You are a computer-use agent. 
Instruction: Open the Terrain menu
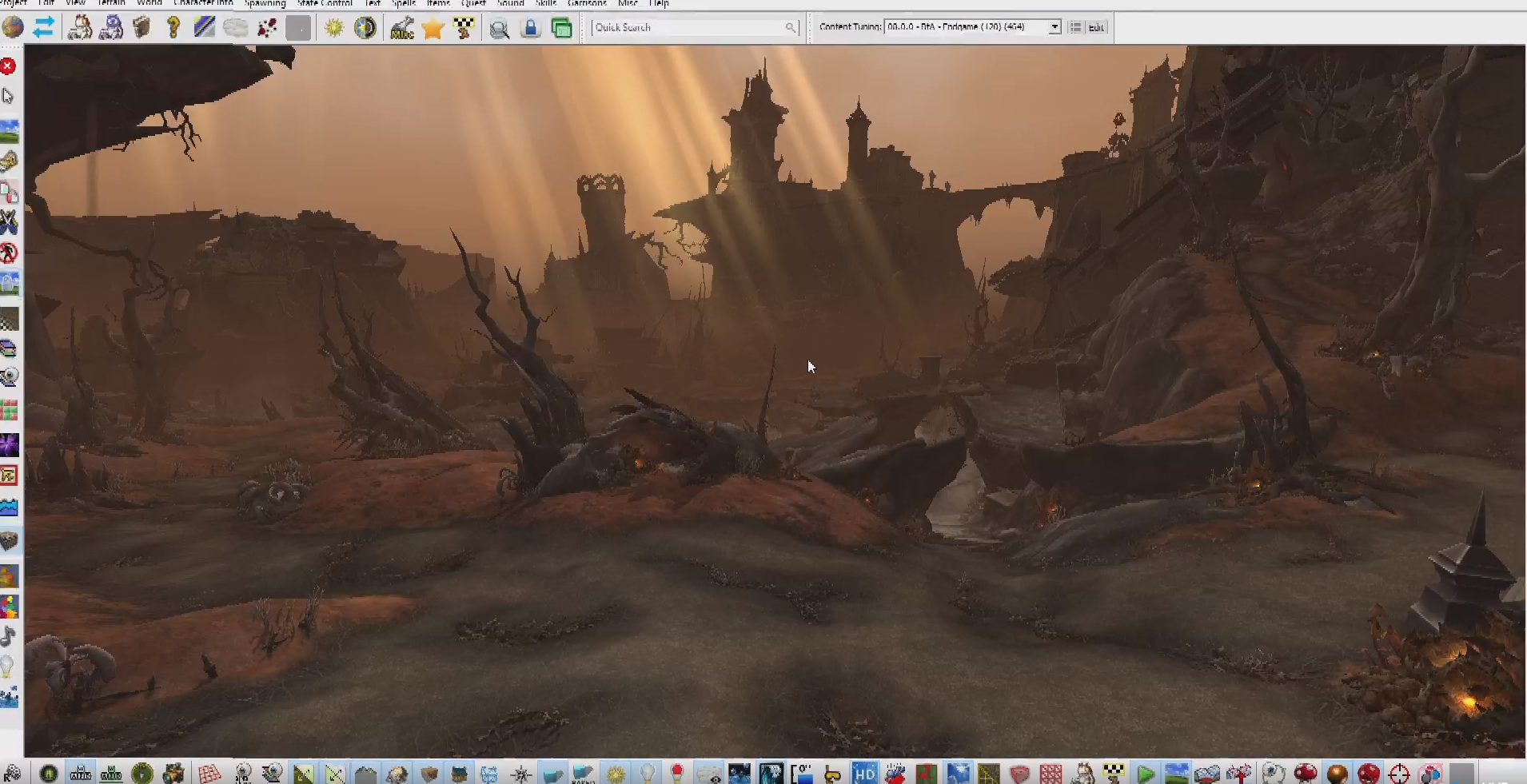coord(111,3)
